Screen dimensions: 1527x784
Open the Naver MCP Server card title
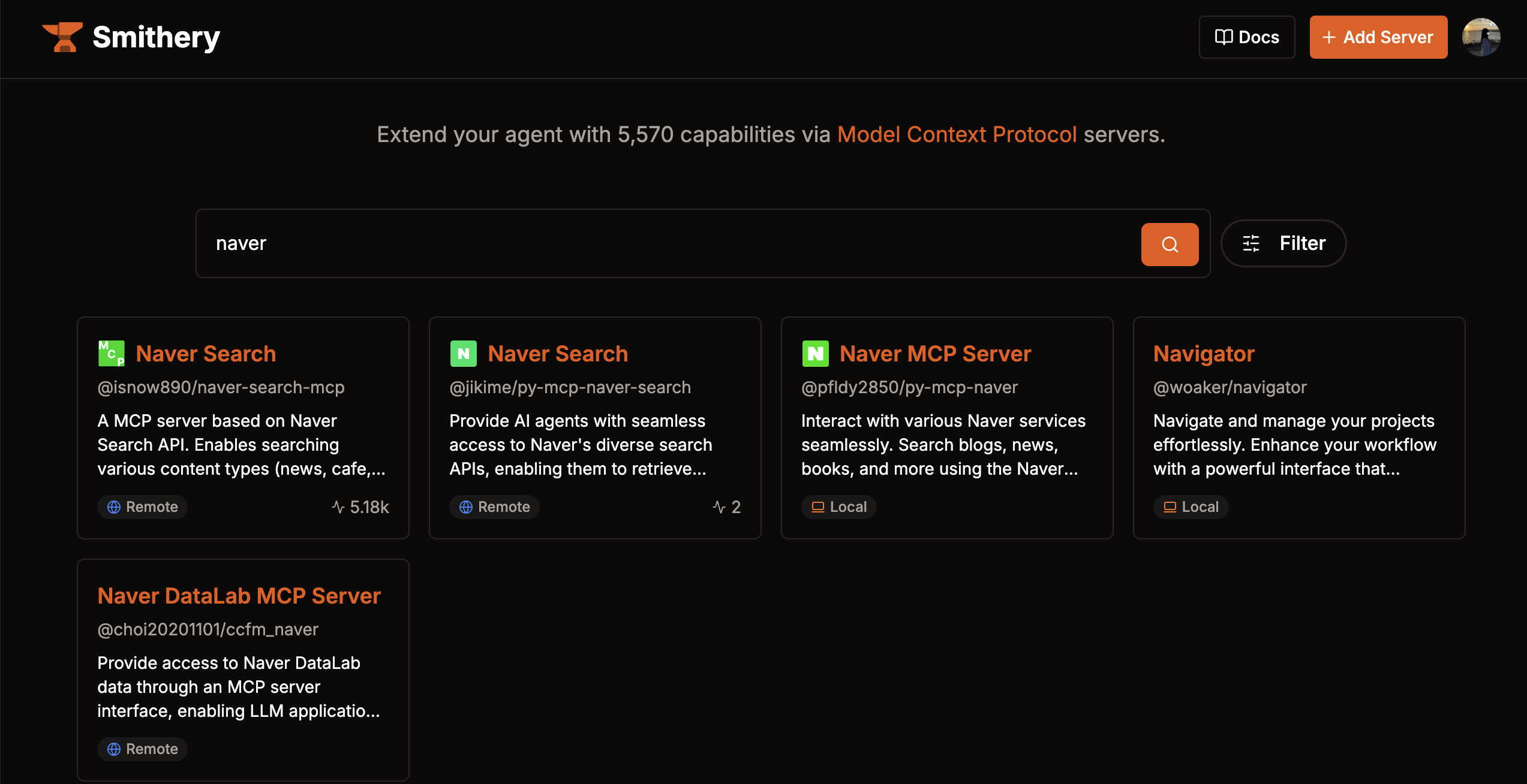click(935, 354)
